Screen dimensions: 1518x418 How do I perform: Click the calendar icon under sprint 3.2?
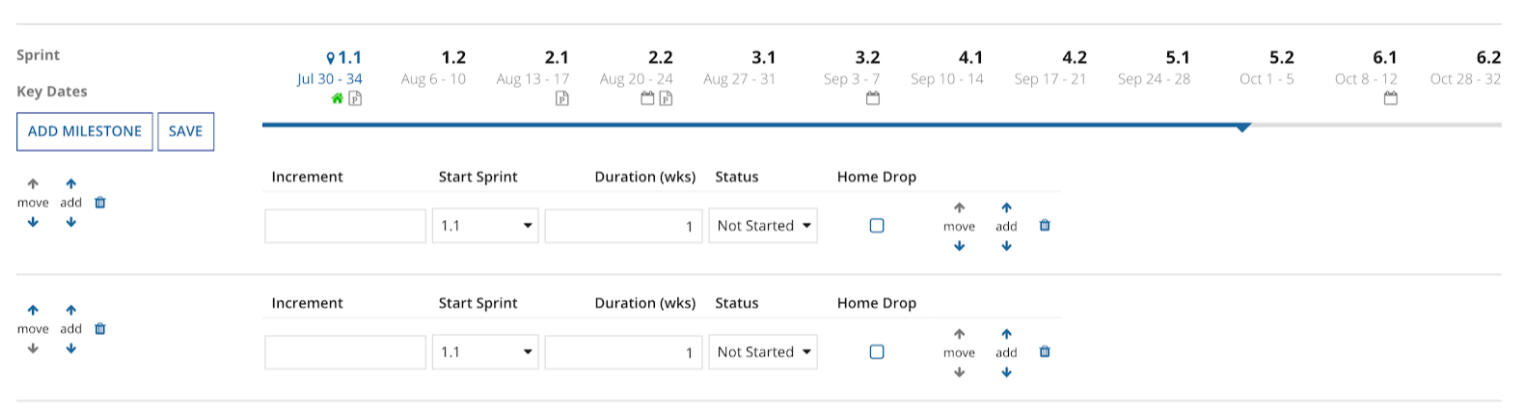tap(872, 98)
